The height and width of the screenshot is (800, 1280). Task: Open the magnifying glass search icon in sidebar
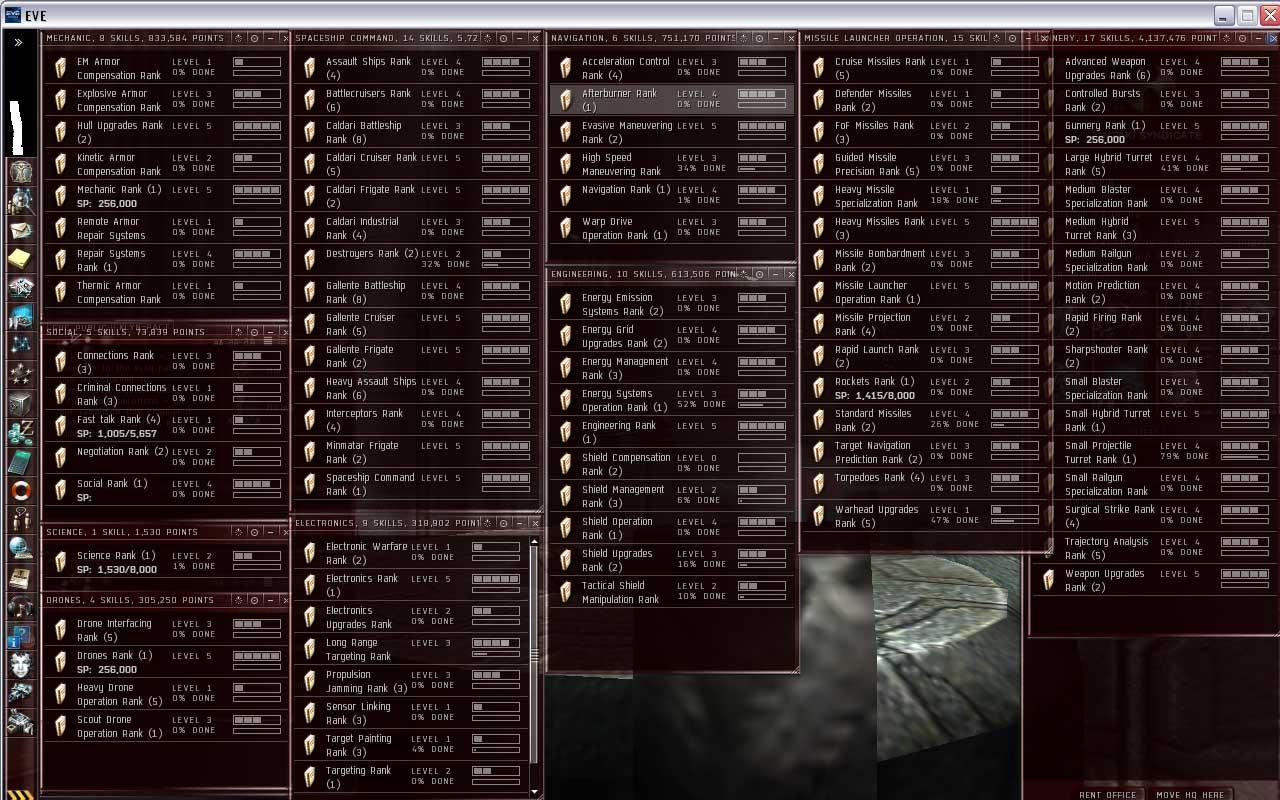(21, 201)
